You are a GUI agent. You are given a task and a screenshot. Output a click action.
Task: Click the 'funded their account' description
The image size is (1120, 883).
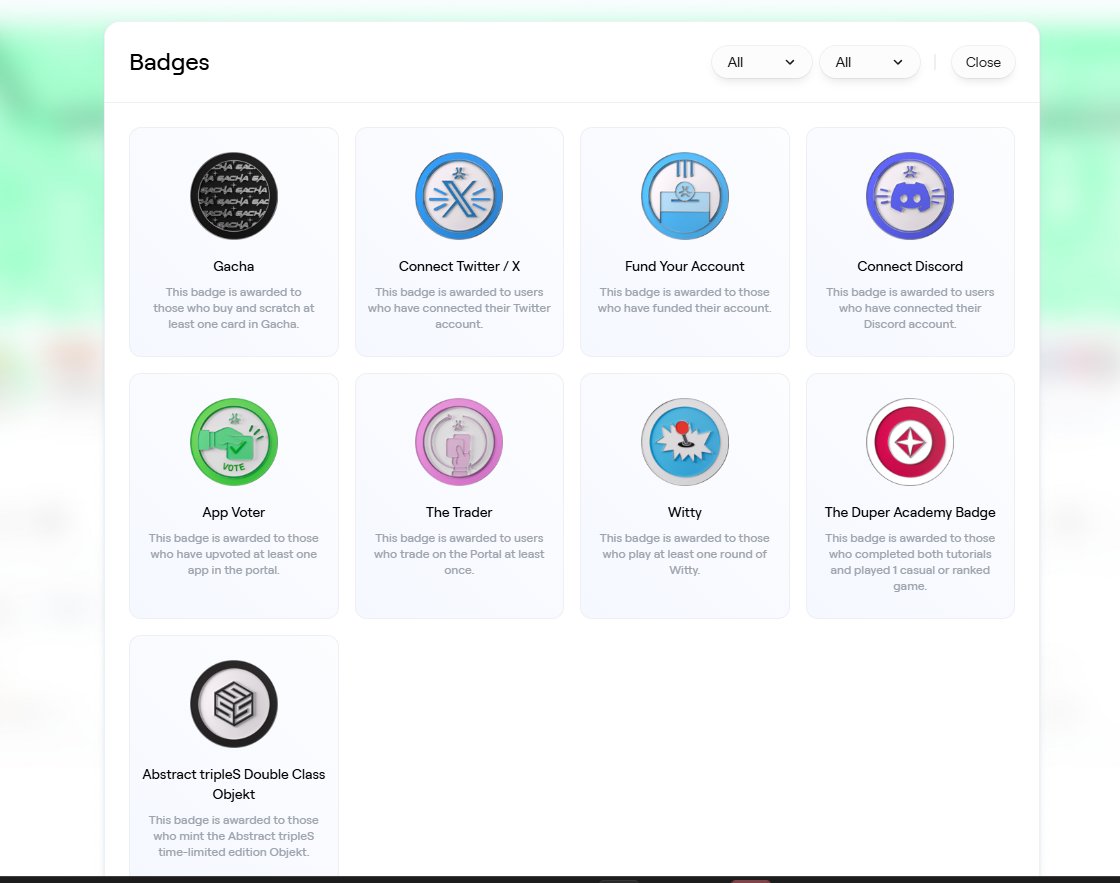pos(685,300)
